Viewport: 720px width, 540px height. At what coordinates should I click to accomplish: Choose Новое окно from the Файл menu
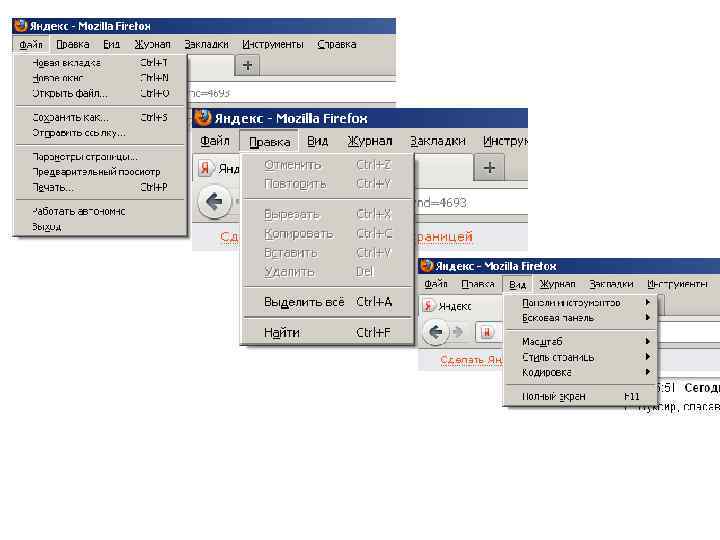coord(100,78)
